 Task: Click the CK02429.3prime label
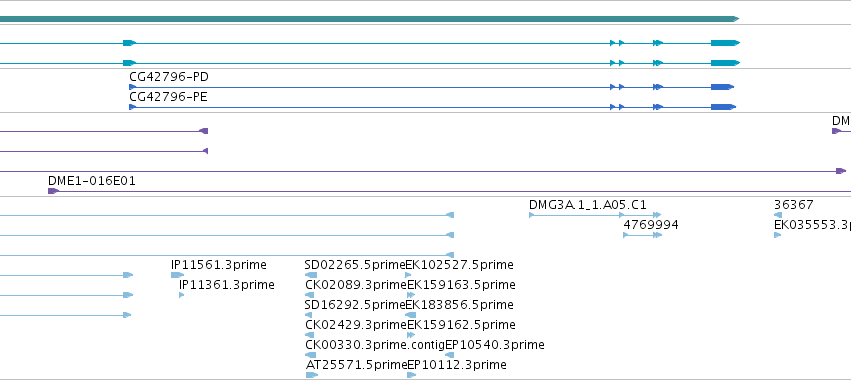tap(355, 325)
